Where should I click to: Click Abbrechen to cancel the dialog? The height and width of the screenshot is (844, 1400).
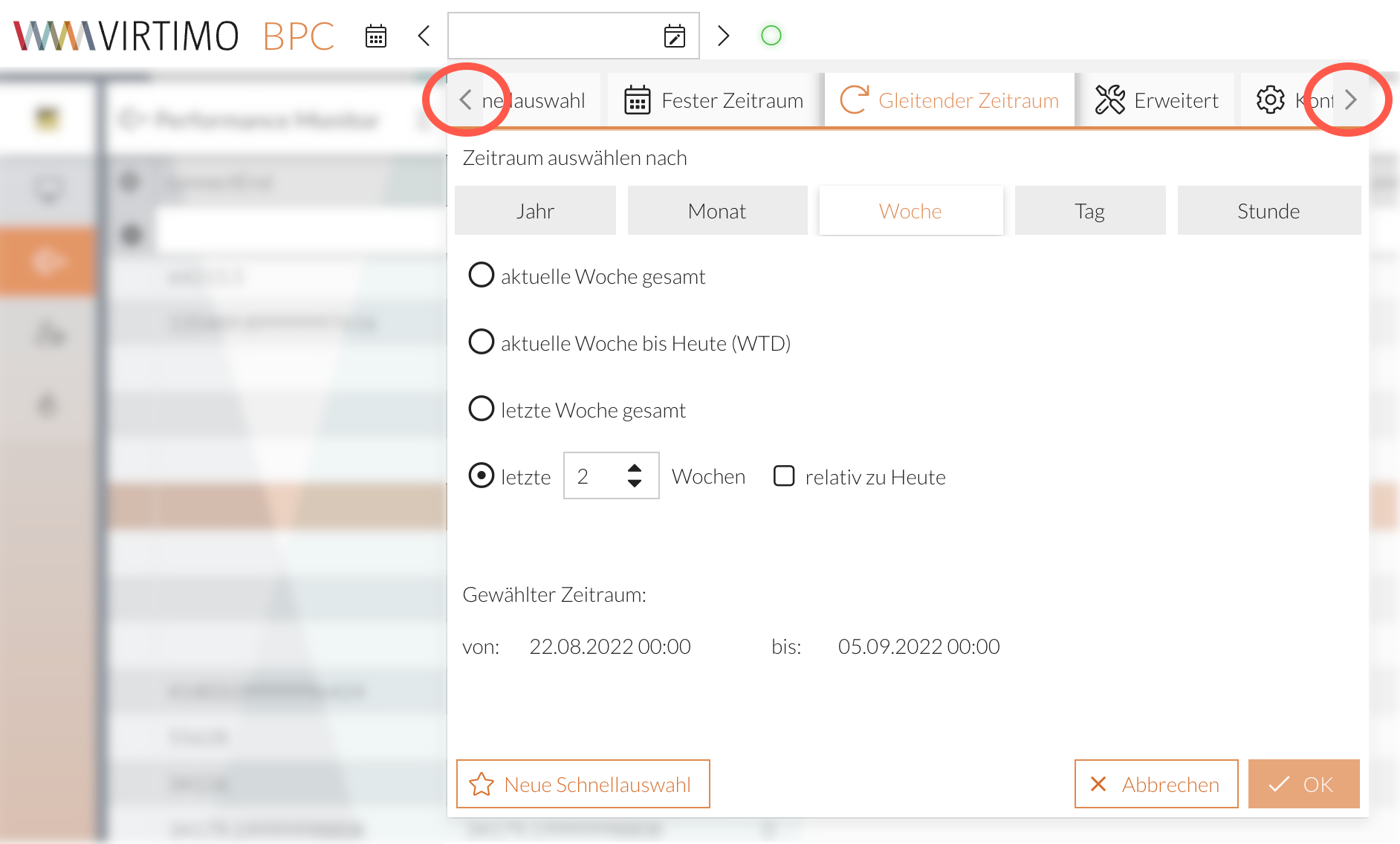[1156, 784]
